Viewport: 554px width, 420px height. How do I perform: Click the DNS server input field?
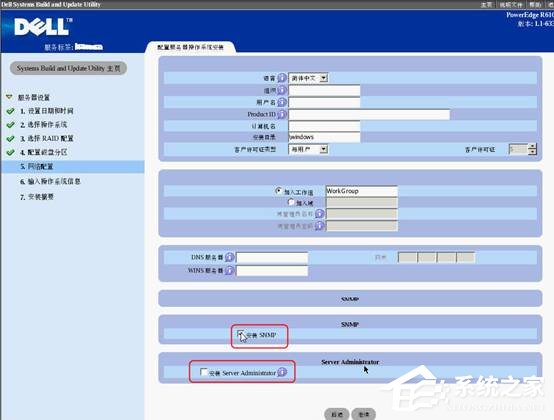coord(272,258)
